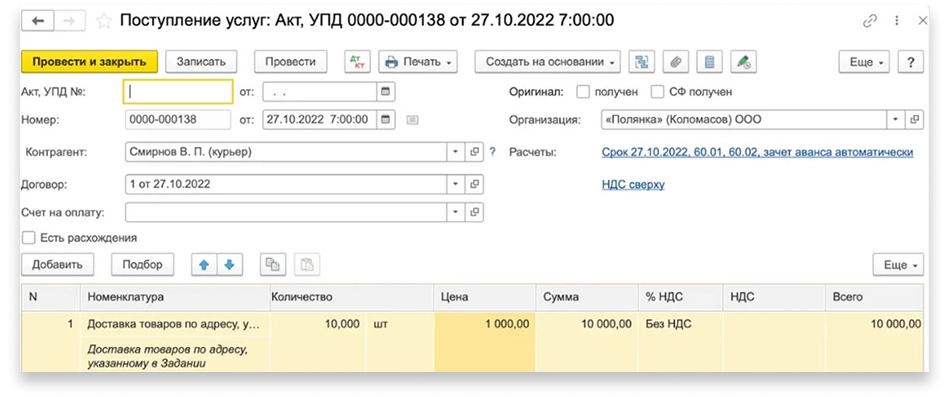Open attached files paperclip icon
The width and height of the screenshot is (950, 397).
676,62
